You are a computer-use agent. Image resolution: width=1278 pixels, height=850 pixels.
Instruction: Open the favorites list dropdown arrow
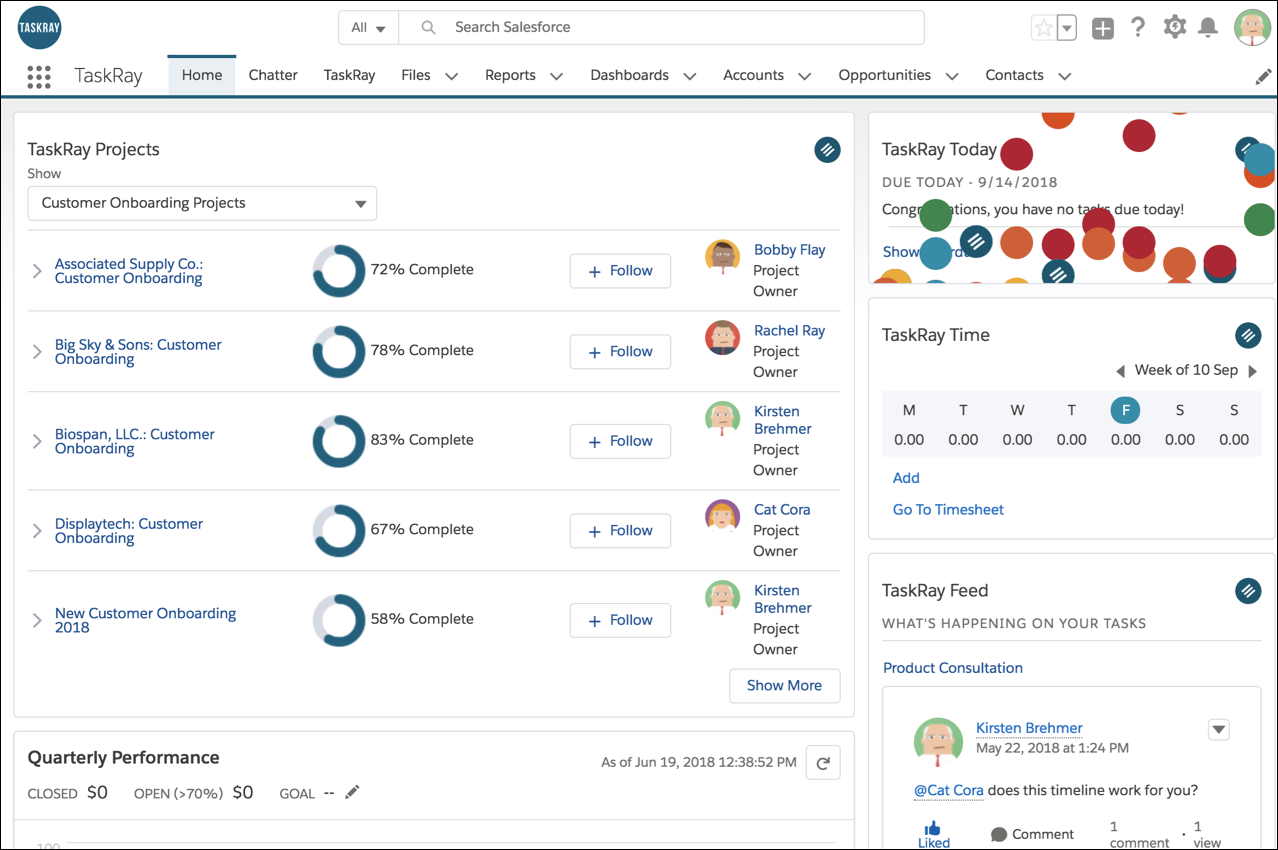pyautogui.click(x=1067, y=28)
